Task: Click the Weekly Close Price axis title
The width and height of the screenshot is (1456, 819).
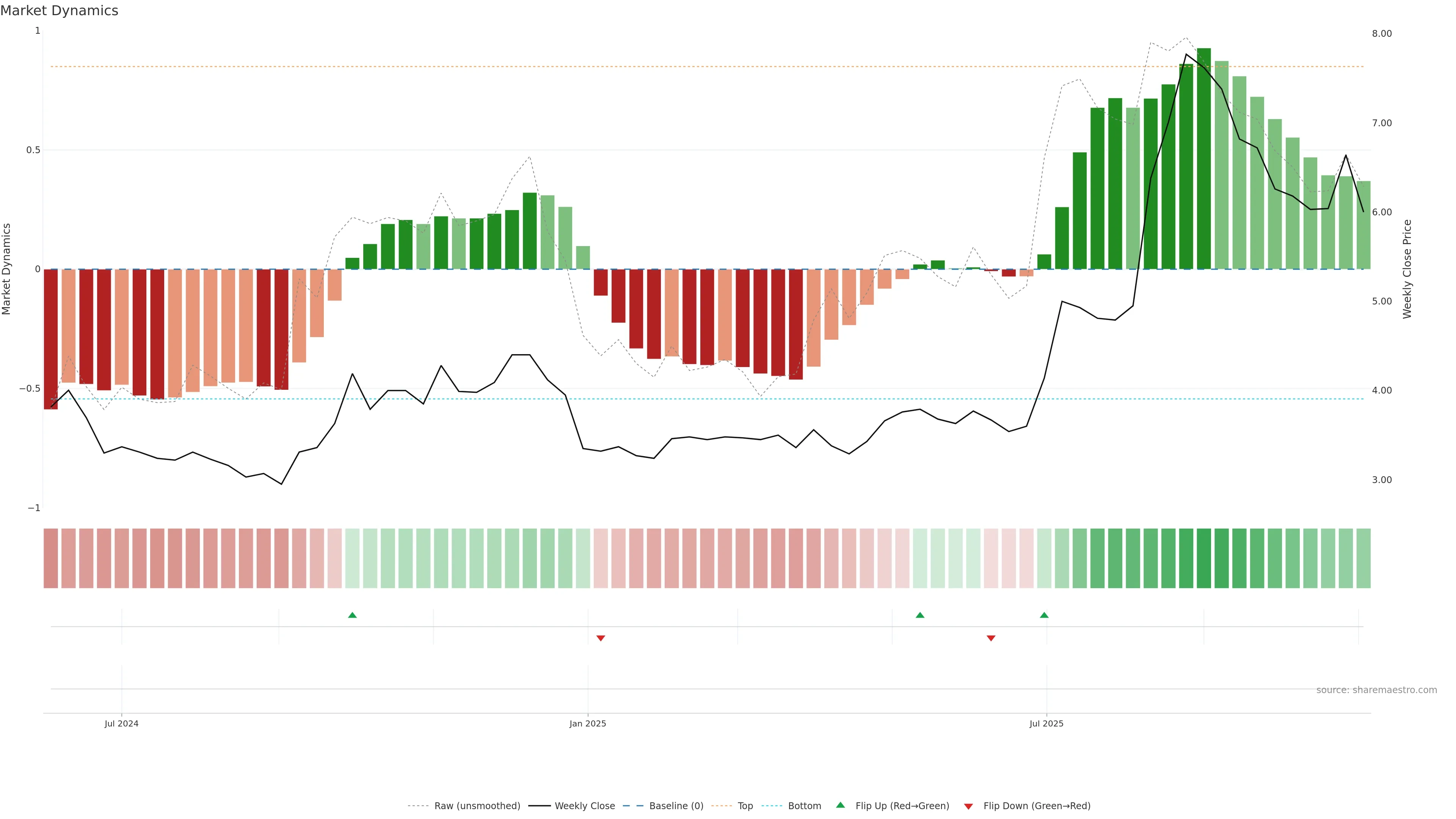Action: (1407, 269)
